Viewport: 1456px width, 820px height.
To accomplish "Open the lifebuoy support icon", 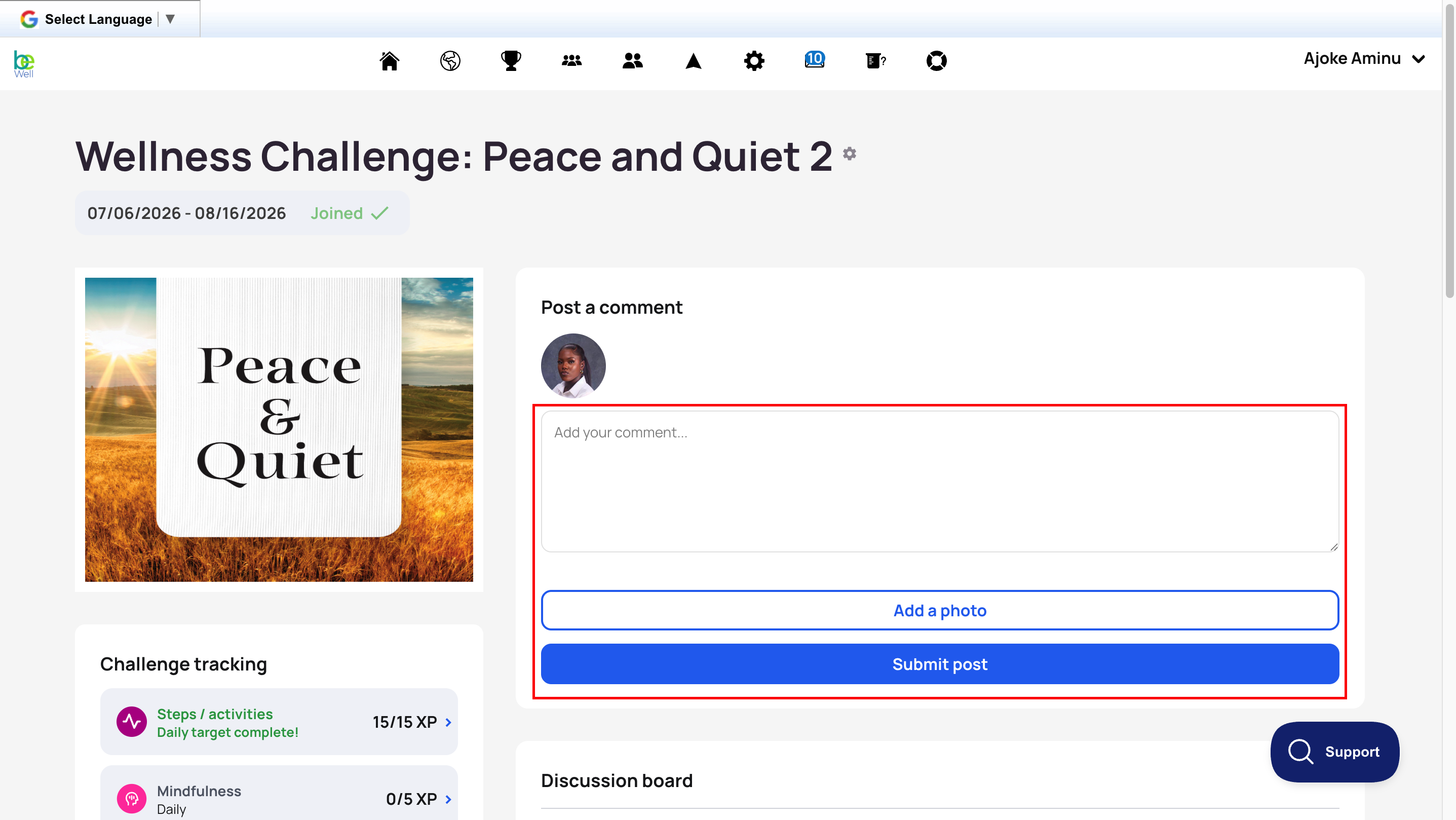I will (x=937, y=60).
